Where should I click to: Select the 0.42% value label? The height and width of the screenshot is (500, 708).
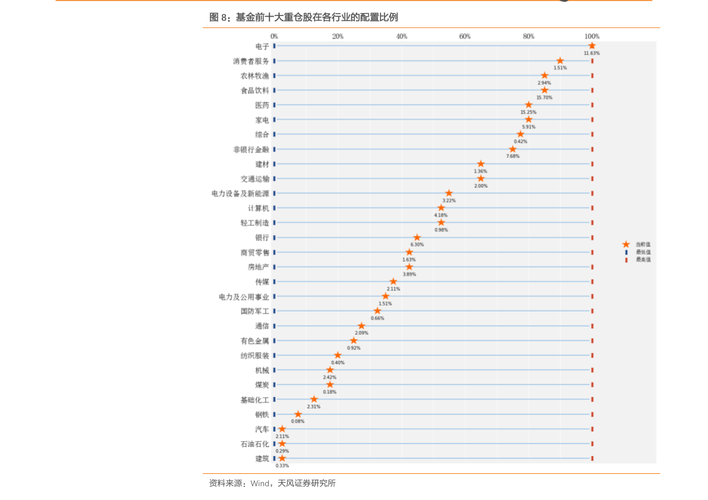point(520,142)
